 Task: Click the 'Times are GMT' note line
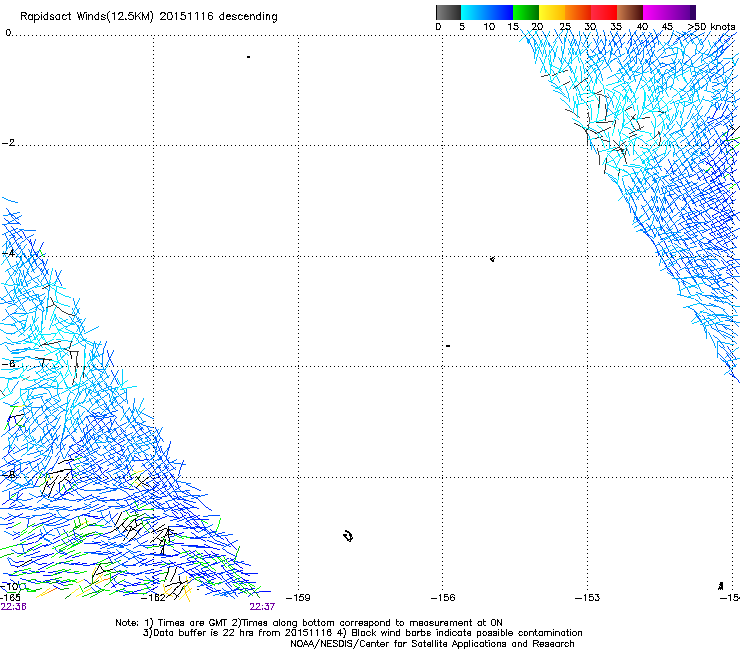tap(309, 623)
